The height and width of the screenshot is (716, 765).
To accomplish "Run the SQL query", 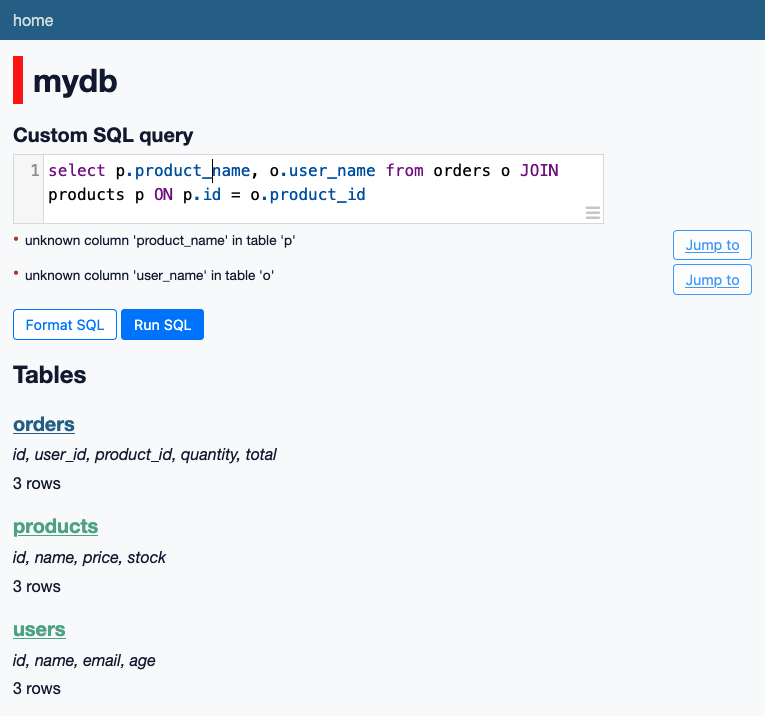I will (x=162, y=325).
